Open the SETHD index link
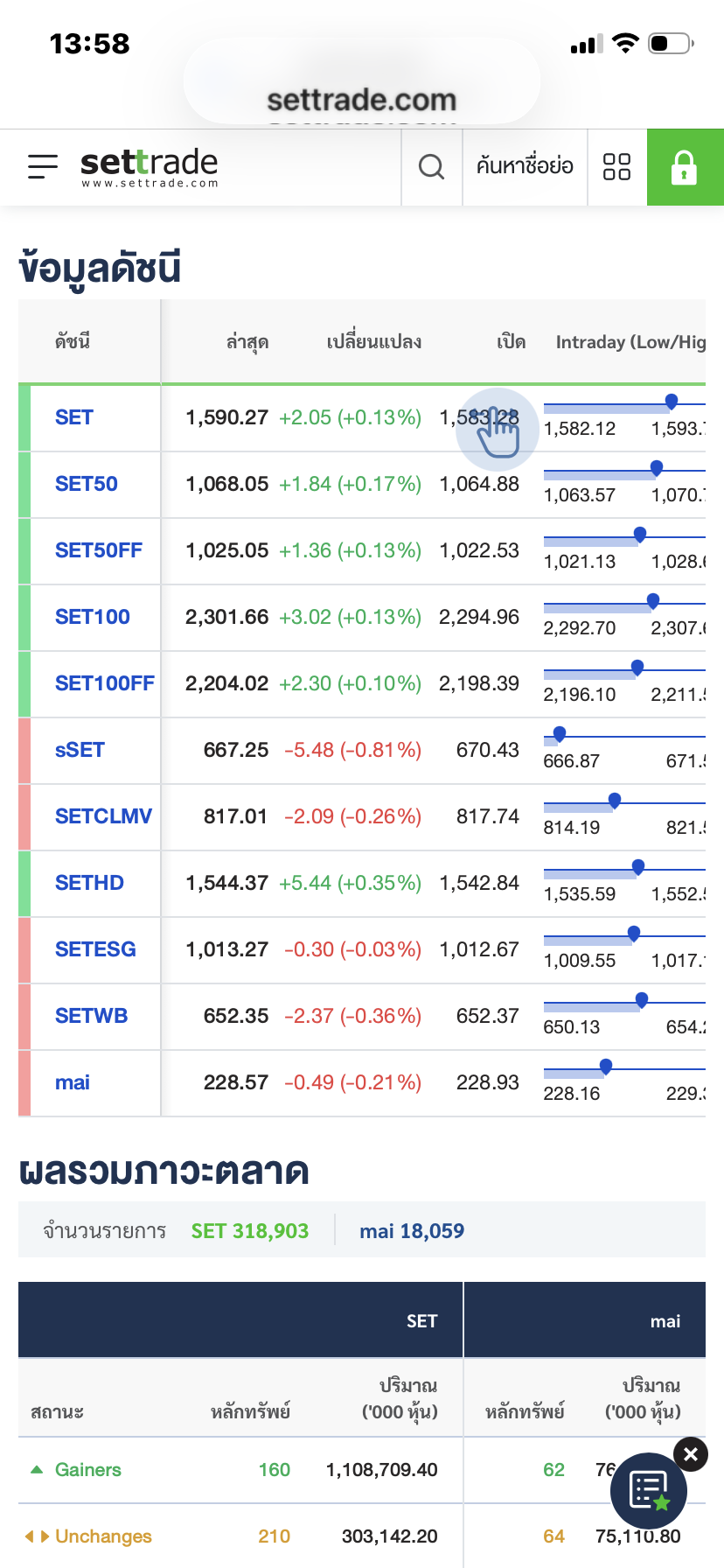 (x=89, y=883)
